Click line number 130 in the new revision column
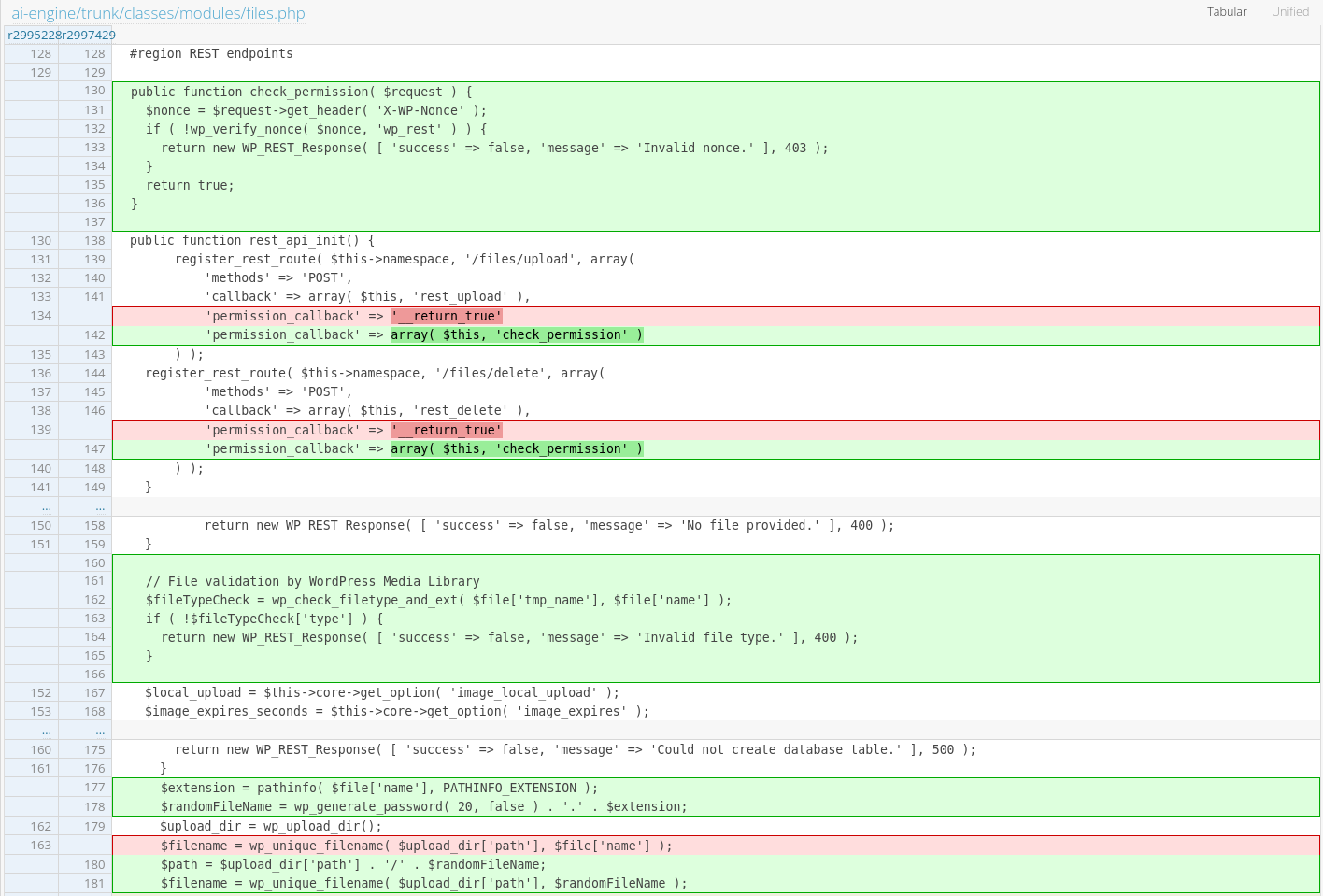 tap(95, 91)
